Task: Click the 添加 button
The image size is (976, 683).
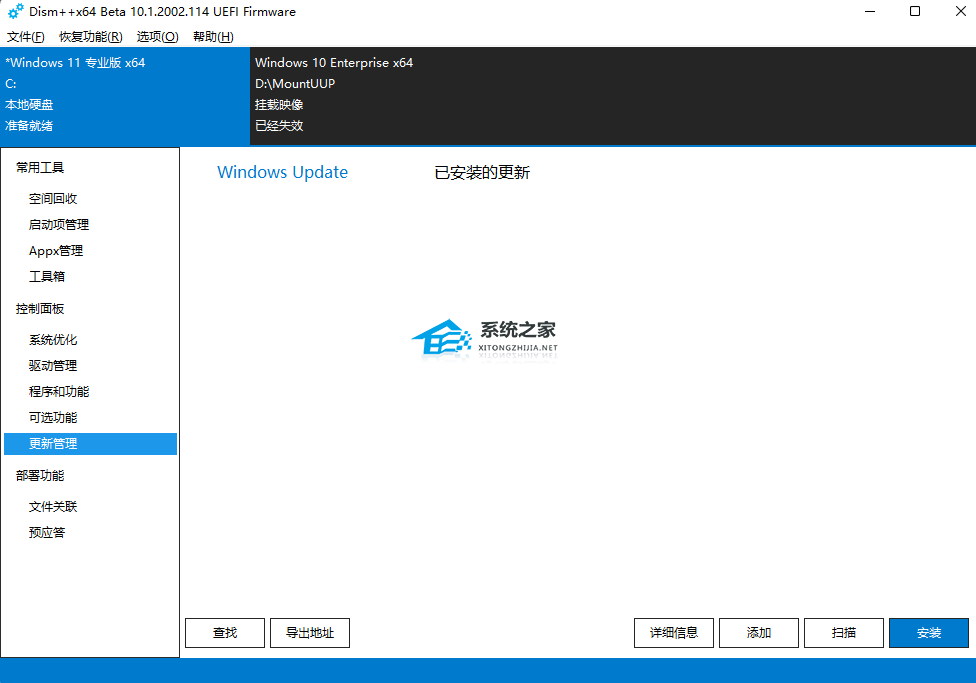Action: point(759,633)
